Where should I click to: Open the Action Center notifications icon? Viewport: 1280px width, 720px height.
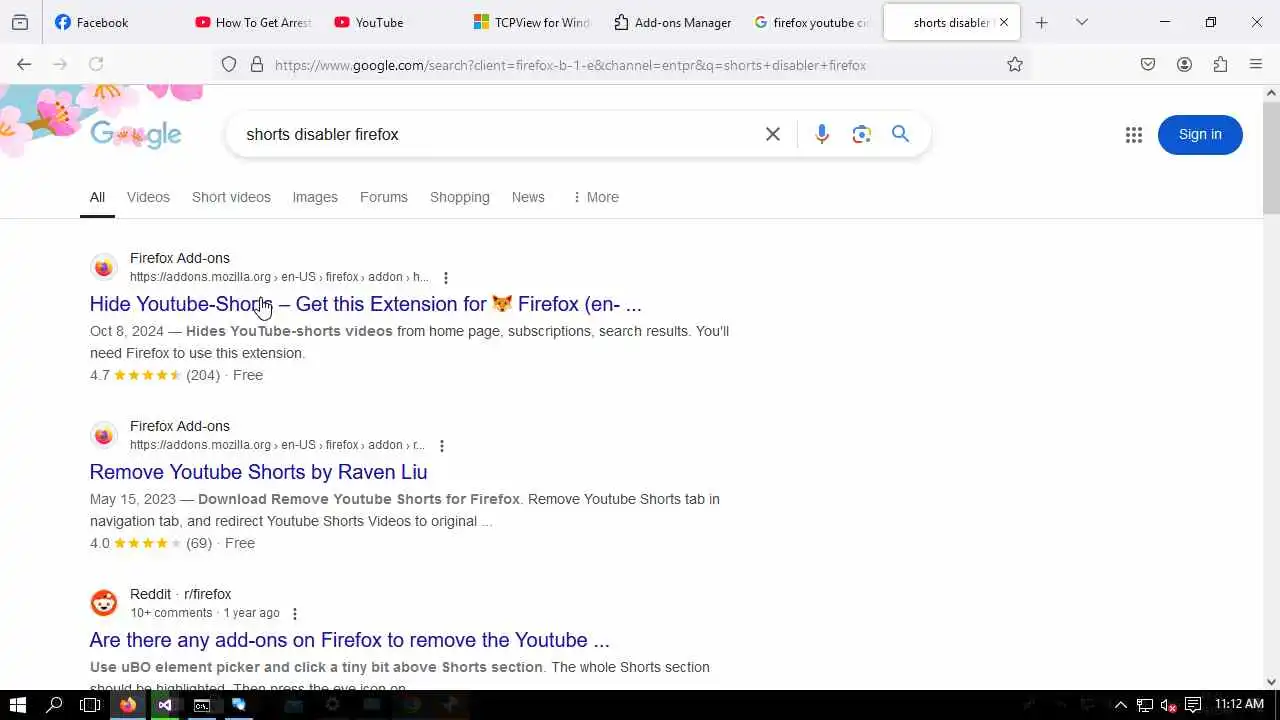coord(1192,705)
